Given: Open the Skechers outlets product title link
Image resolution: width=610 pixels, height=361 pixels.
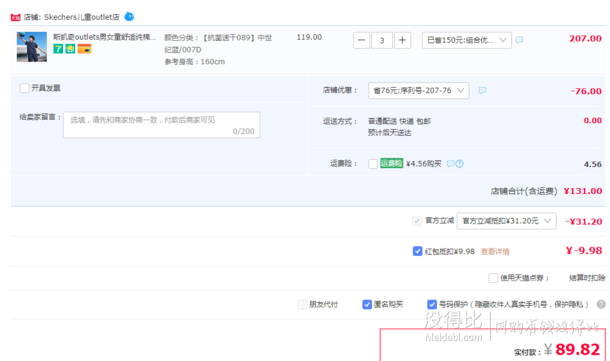Looking at the screenshot, I should [104, 37].
